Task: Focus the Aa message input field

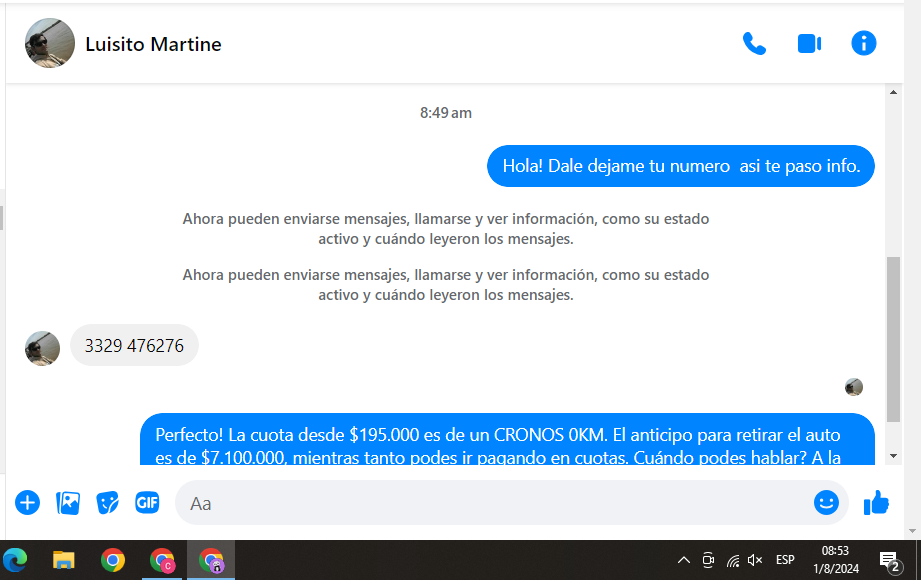Action: point(493,503)
